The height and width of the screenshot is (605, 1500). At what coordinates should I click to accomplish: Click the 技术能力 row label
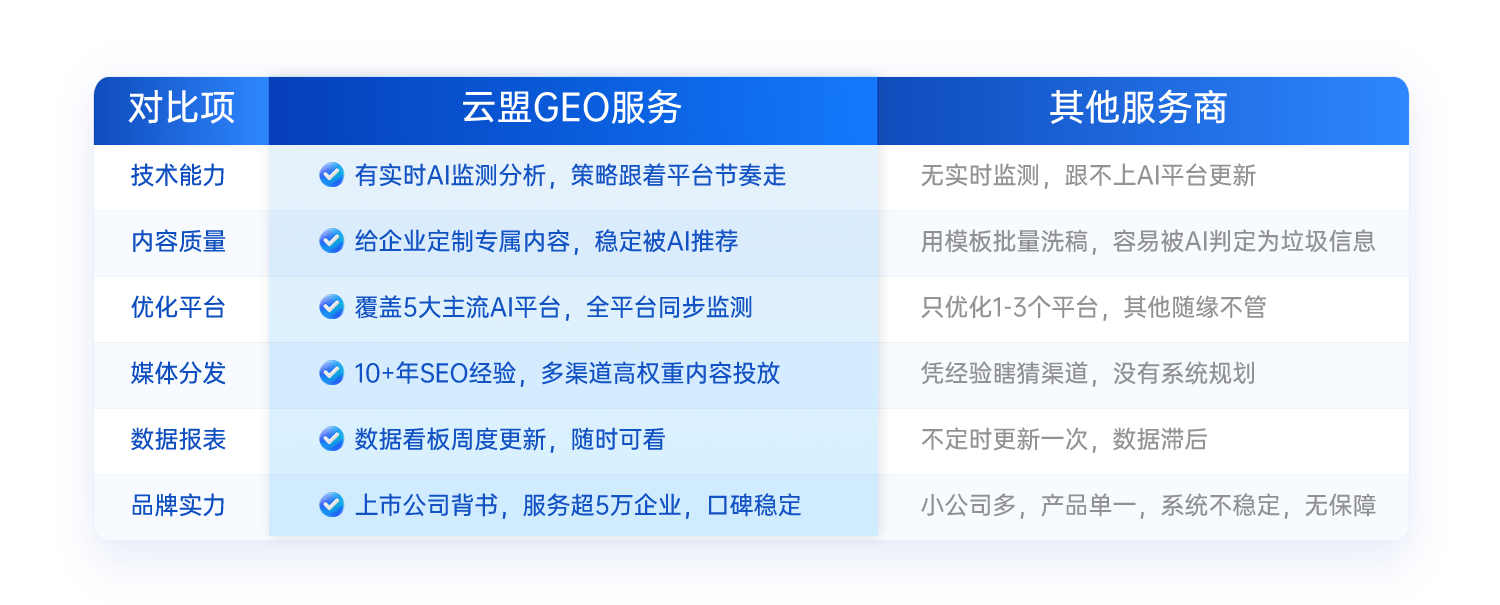tap(178, 176)
